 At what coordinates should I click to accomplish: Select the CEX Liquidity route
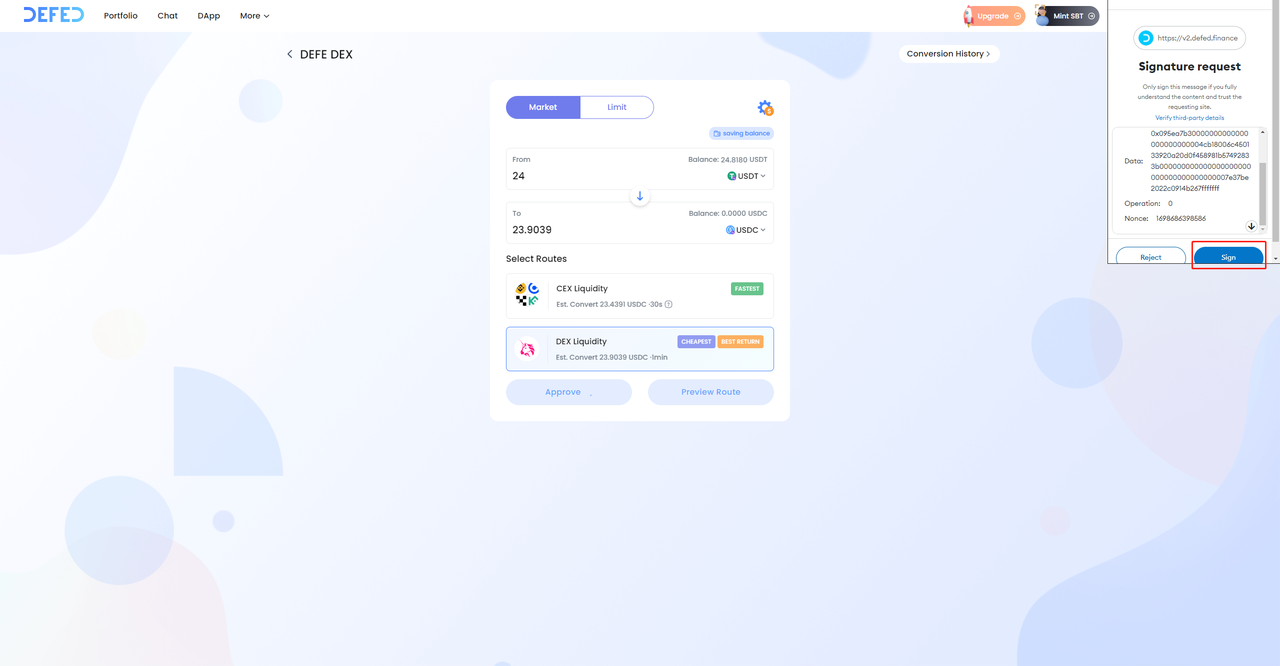(639, 296)
